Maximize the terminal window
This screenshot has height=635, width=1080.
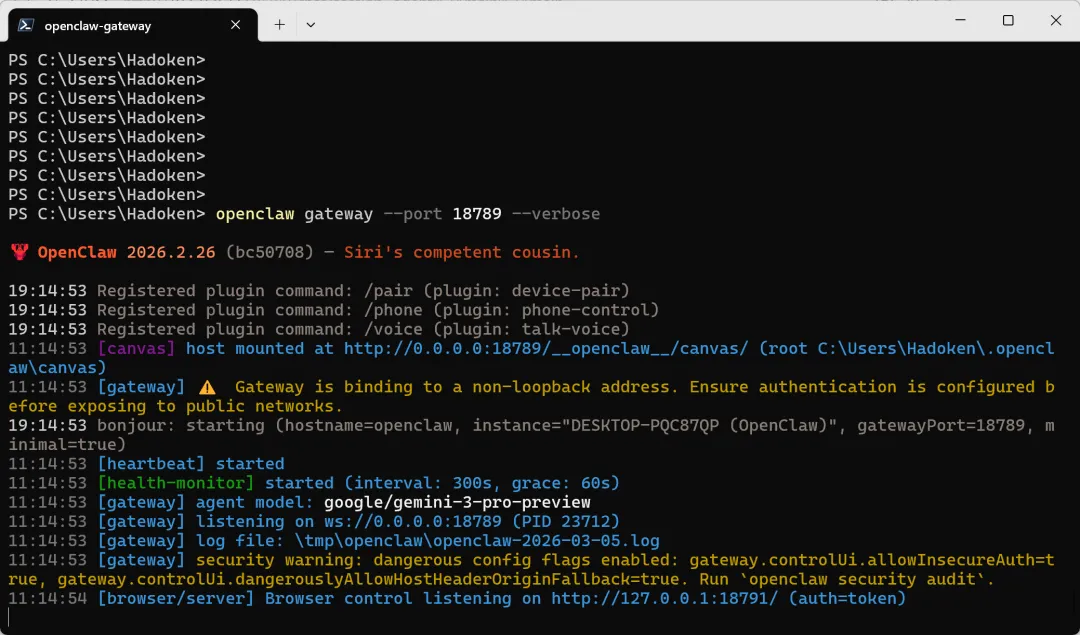1008,20
